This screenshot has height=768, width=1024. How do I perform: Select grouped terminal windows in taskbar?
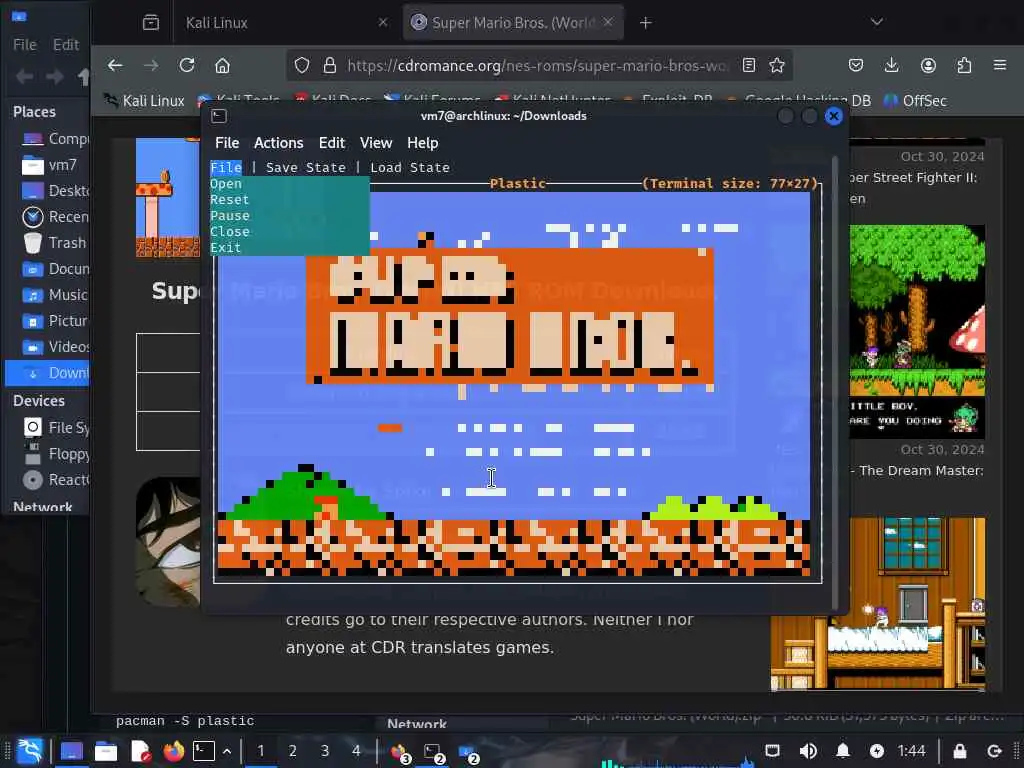(x=434, y=752)
